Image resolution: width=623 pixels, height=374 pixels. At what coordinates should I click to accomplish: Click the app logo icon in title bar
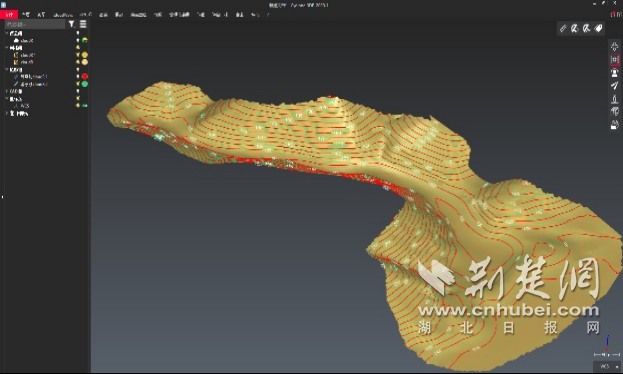(3, 4)
